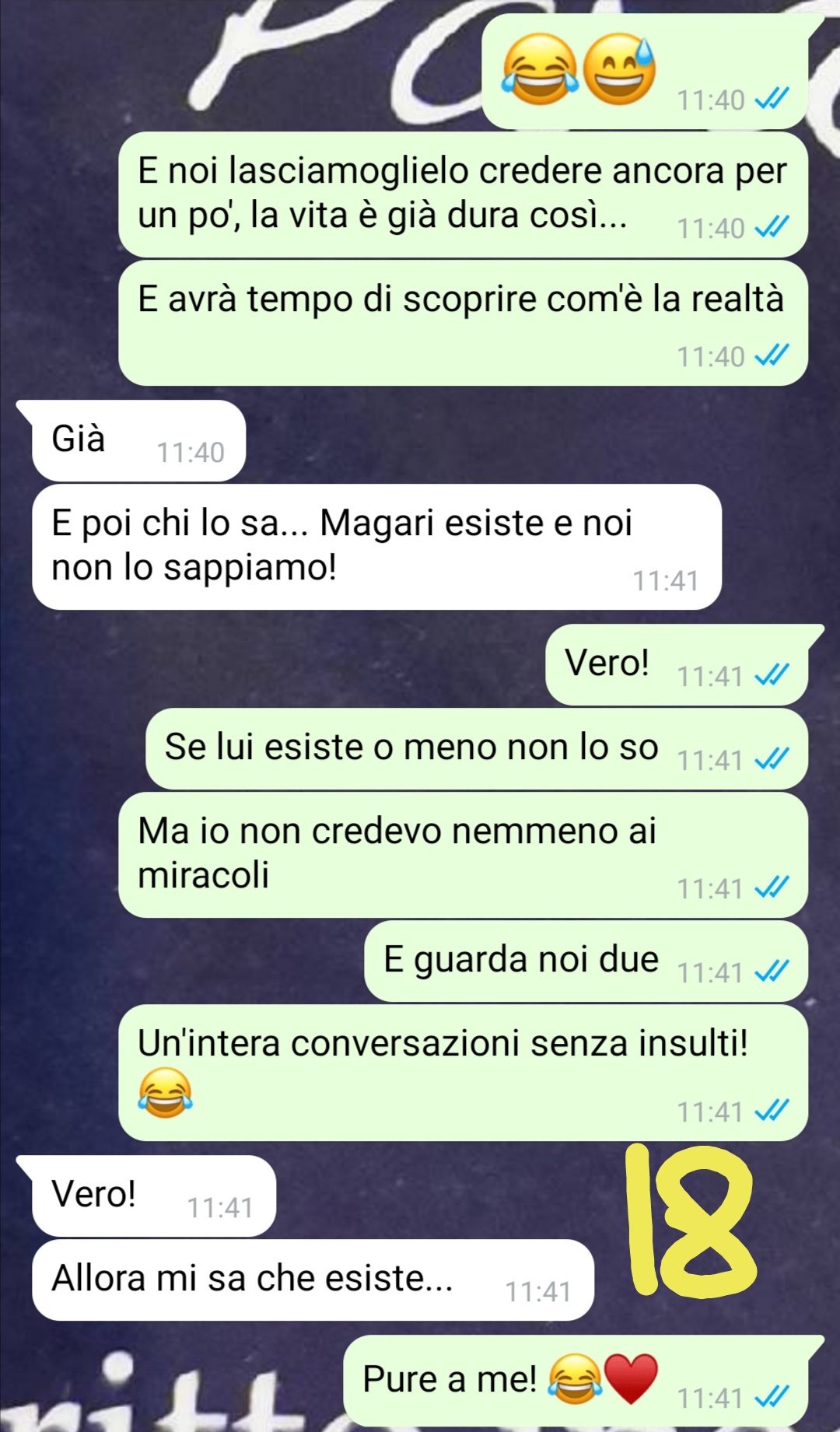840x1432 pixels.
Task: Select the 'Già' received message
Action: [138, 440]
